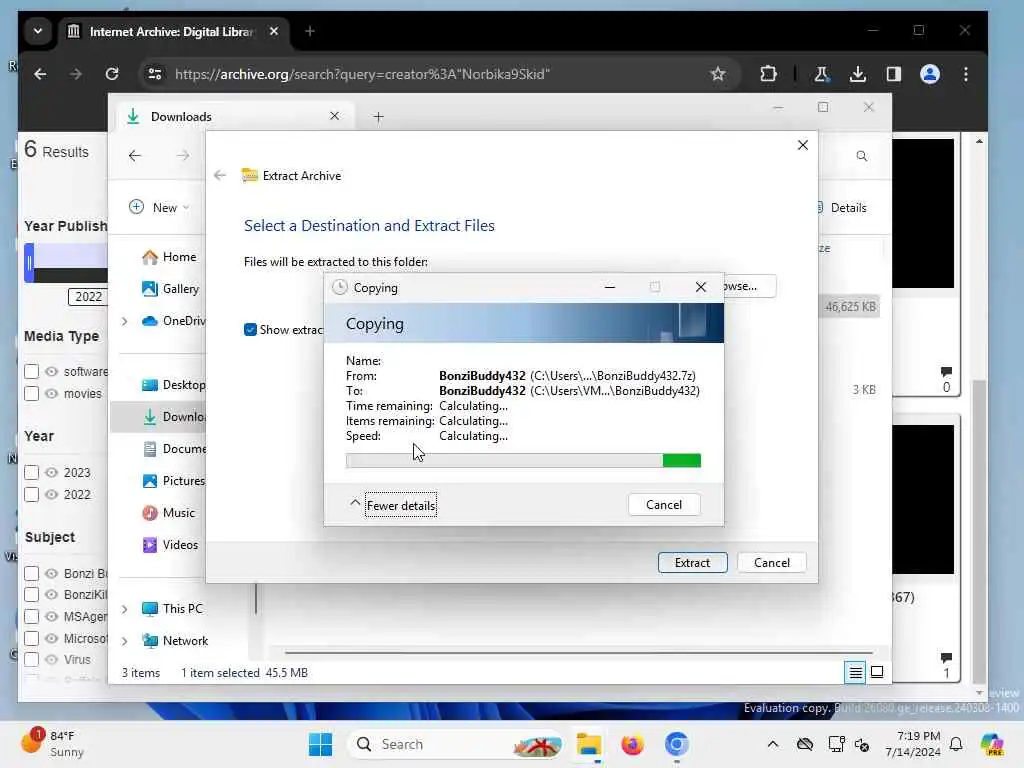Show only software with eye icon
The image size is (1024, 768).
(51, 372)
